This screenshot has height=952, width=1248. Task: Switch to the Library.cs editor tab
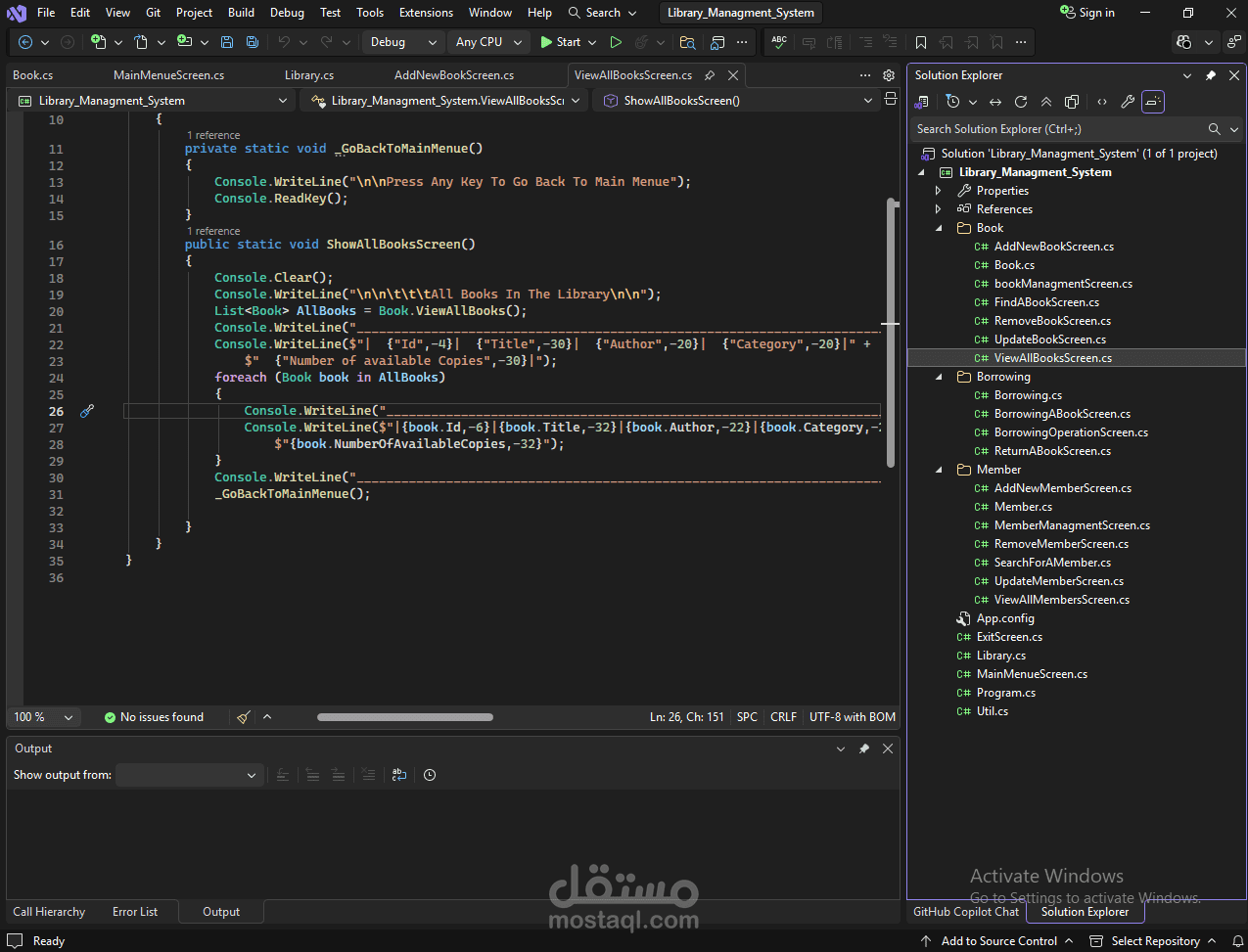coord(309,75)
